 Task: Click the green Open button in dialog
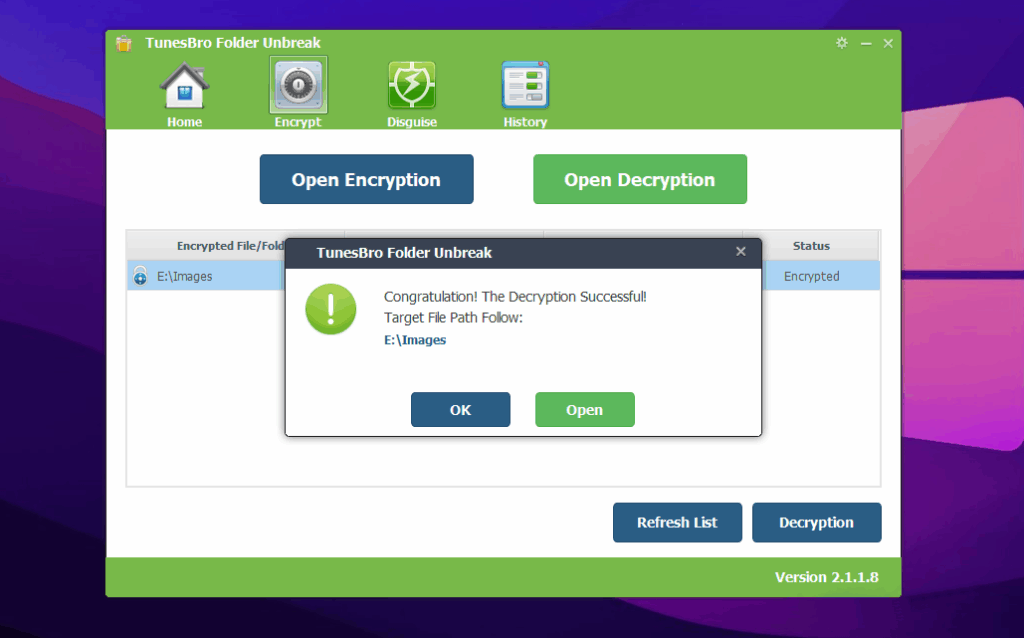click(584, 410)
